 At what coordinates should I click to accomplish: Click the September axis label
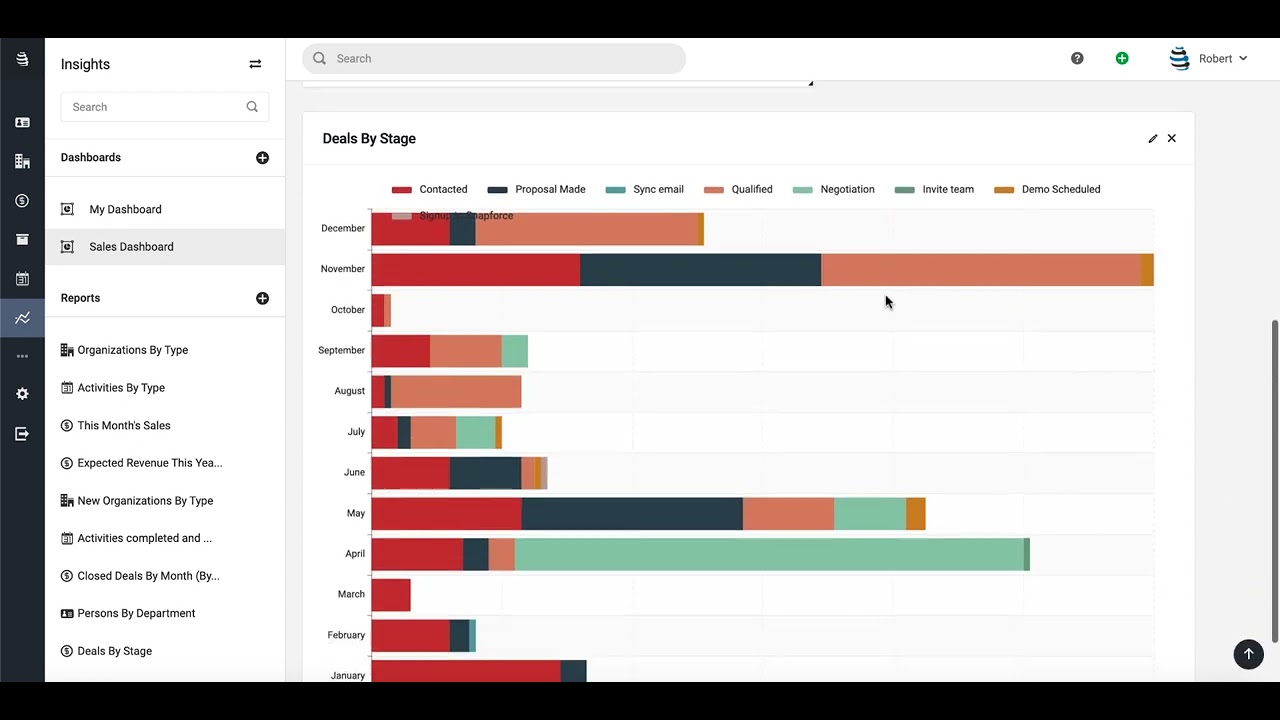click(x=342, y=351)
